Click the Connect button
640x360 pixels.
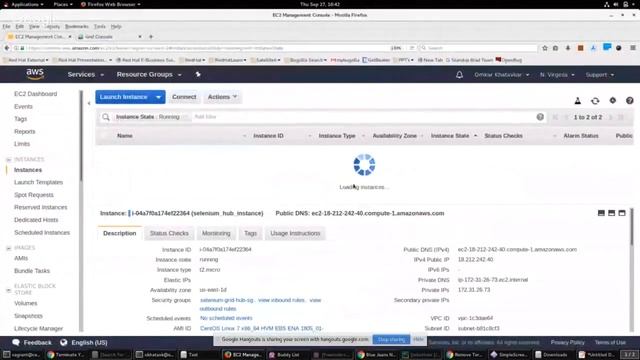pyautogui.click(x=184, y=97)
